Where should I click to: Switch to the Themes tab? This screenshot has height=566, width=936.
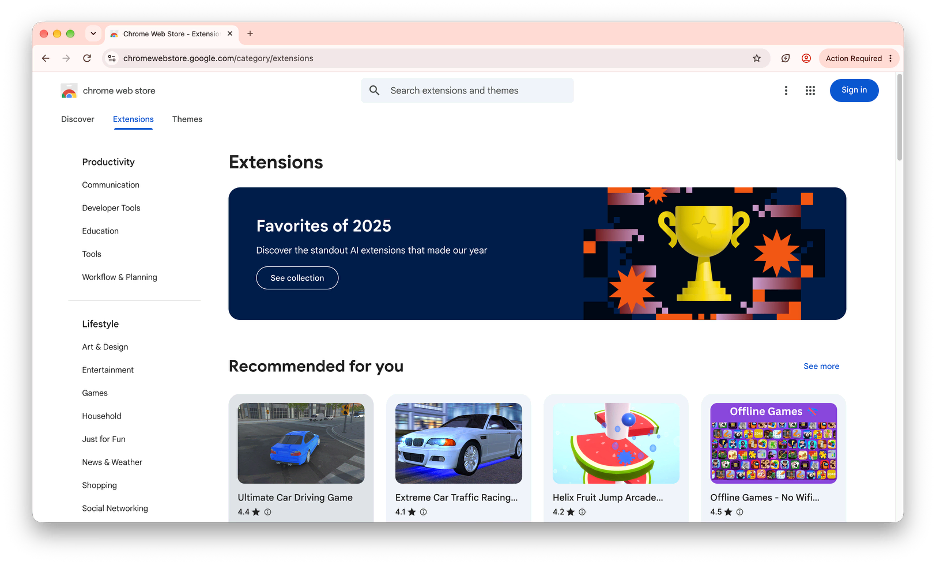[x=187, y=119]
